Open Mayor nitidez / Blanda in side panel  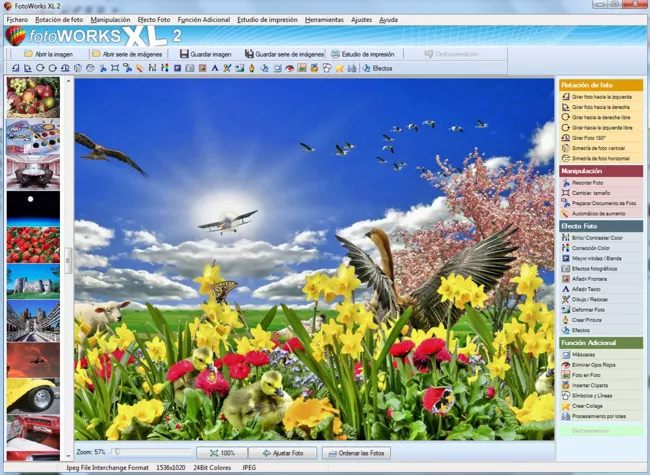(x=601, y=258)
